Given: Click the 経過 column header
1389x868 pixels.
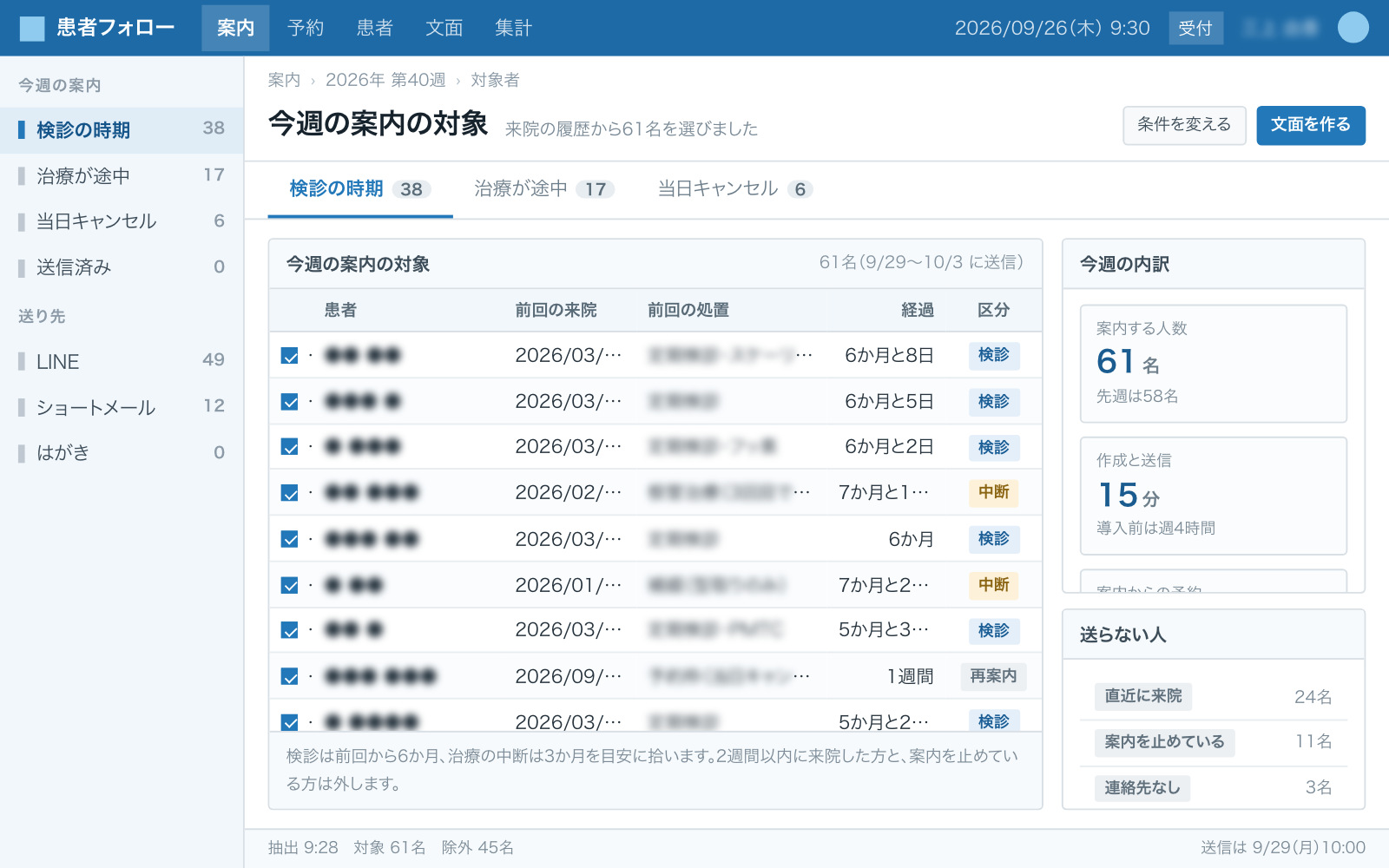Looking at the screenshot, I should pos(918,310).
